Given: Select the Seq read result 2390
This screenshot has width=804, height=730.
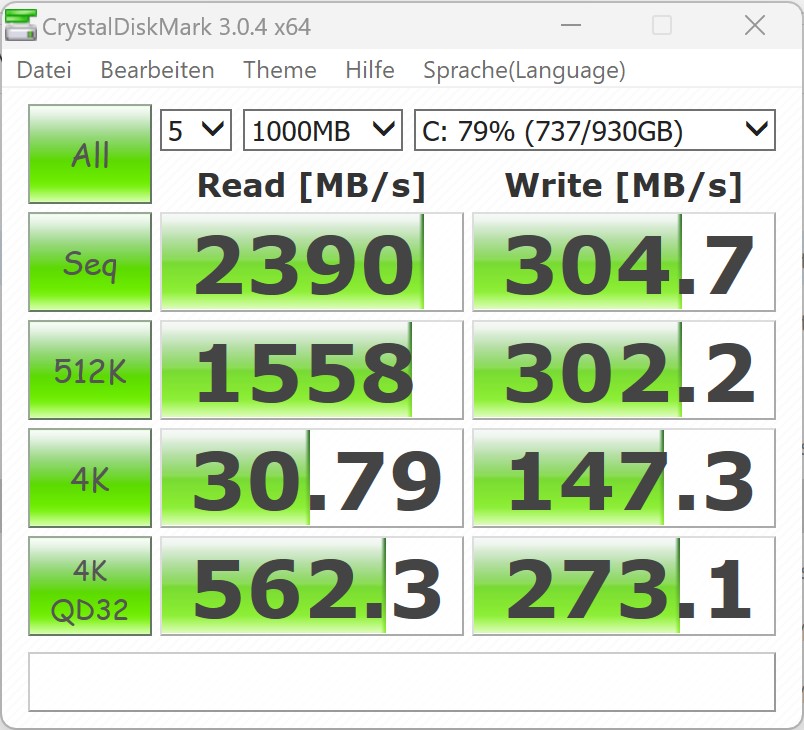Looking at the screenshot, I should [x=312, y=262].
